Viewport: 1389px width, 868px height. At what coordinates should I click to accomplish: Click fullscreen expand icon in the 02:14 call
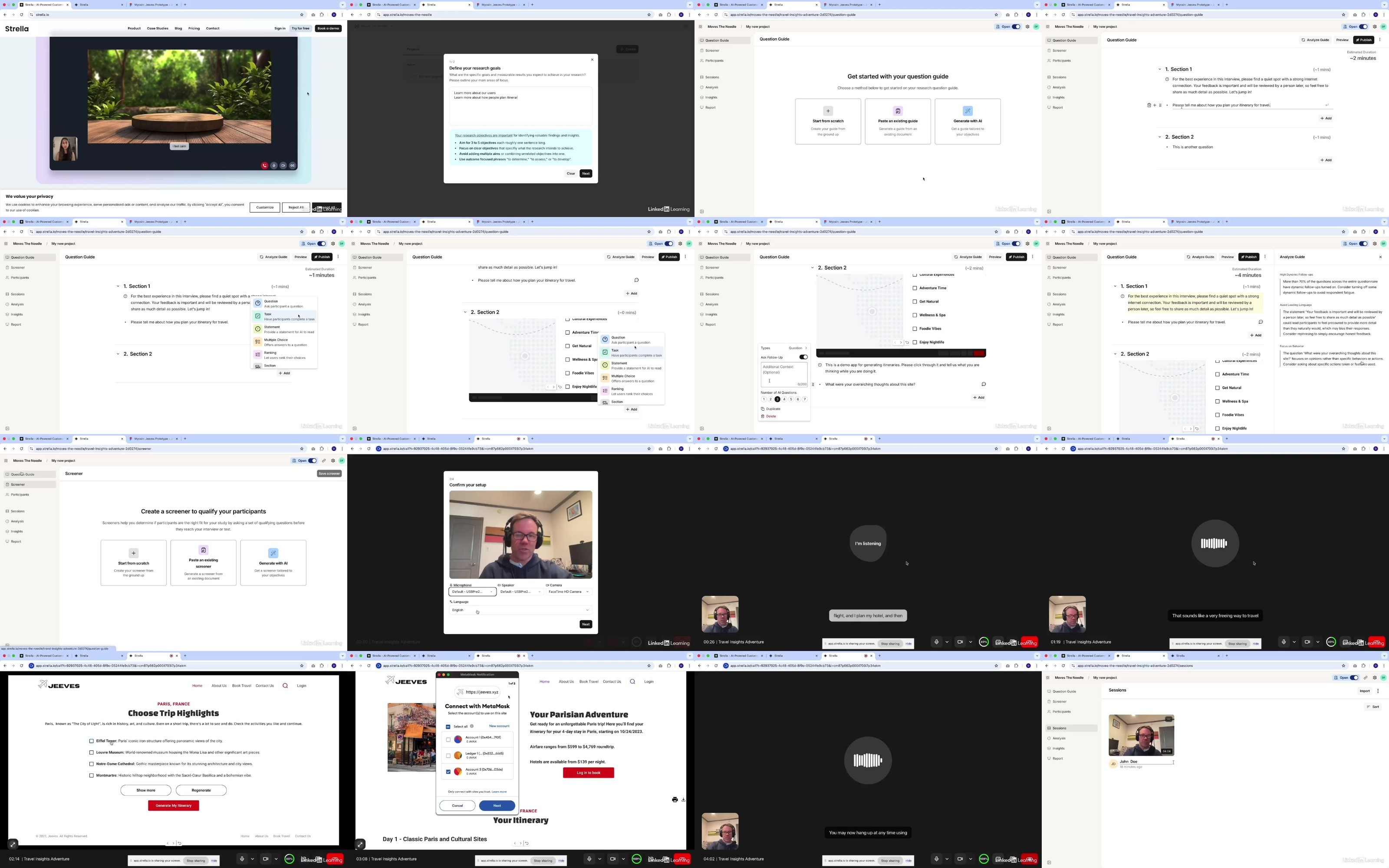click(13, 844)
